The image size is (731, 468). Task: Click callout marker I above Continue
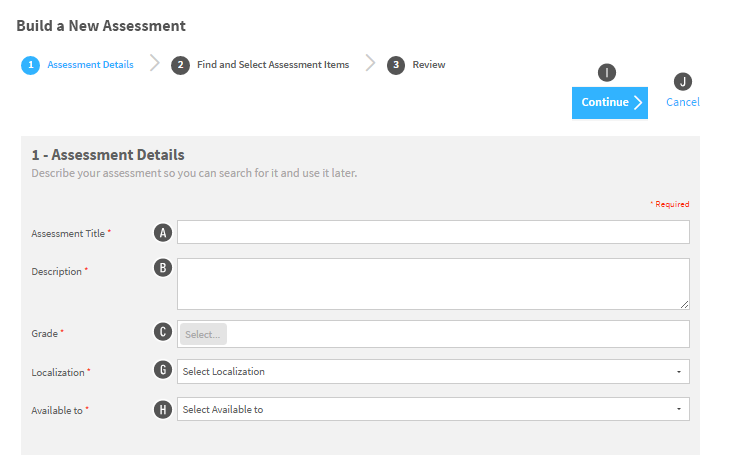pos(607,73)
